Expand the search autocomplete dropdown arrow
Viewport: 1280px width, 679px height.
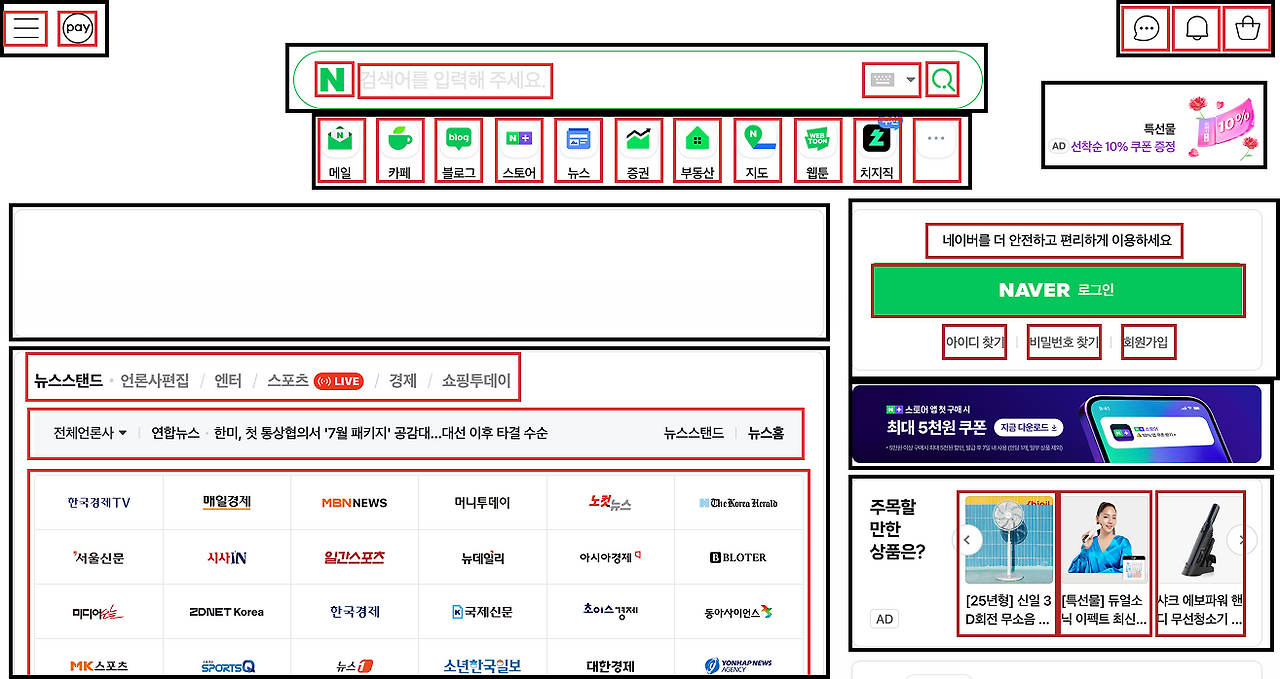(910, 80)
